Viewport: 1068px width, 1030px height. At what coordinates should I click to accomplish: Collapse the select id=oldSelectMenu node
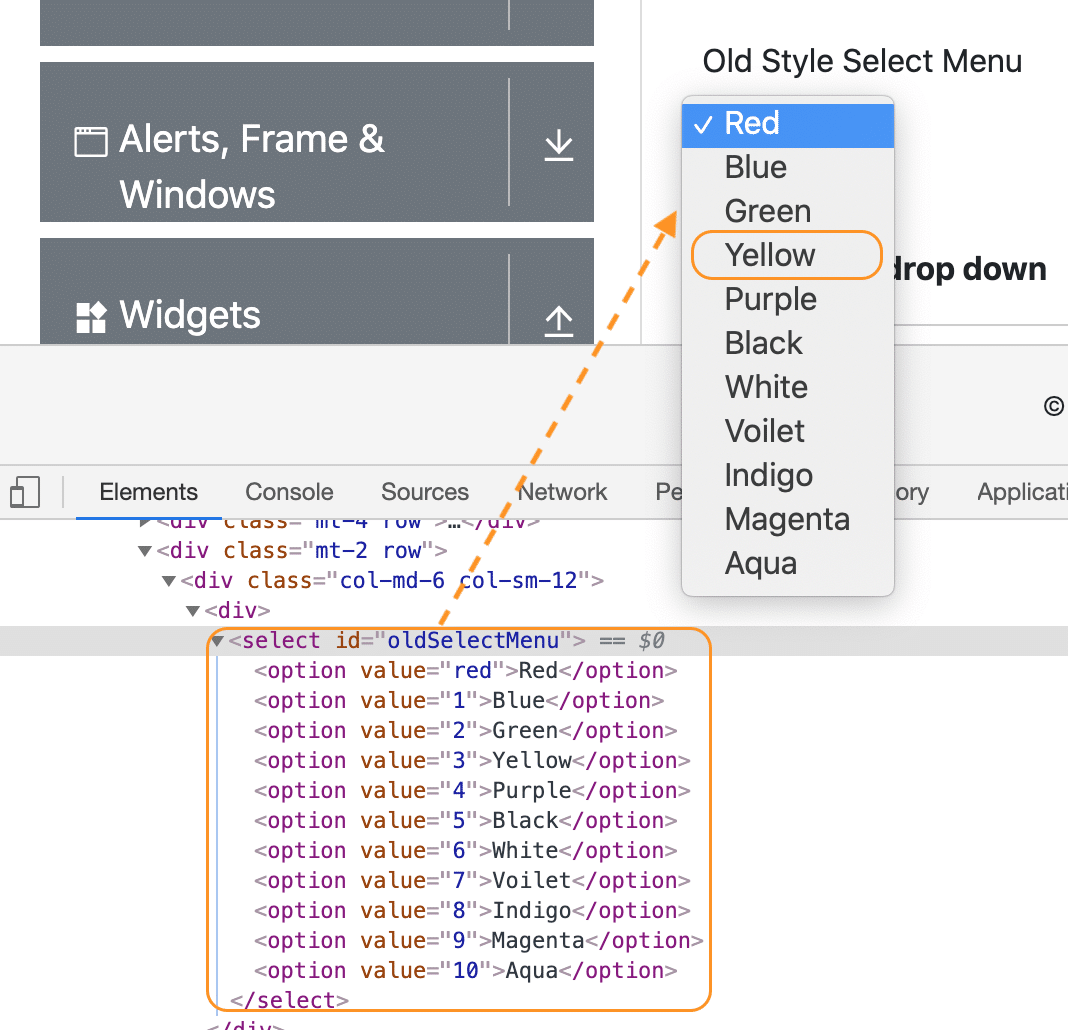(216, 640)
